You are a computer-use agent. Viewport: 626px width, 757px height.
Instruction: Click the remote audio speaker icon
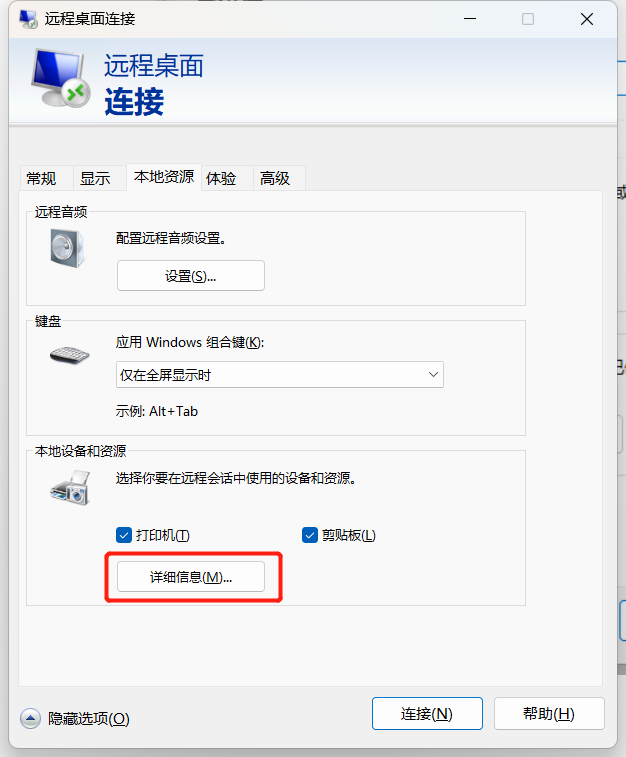[x=68, y=248]
